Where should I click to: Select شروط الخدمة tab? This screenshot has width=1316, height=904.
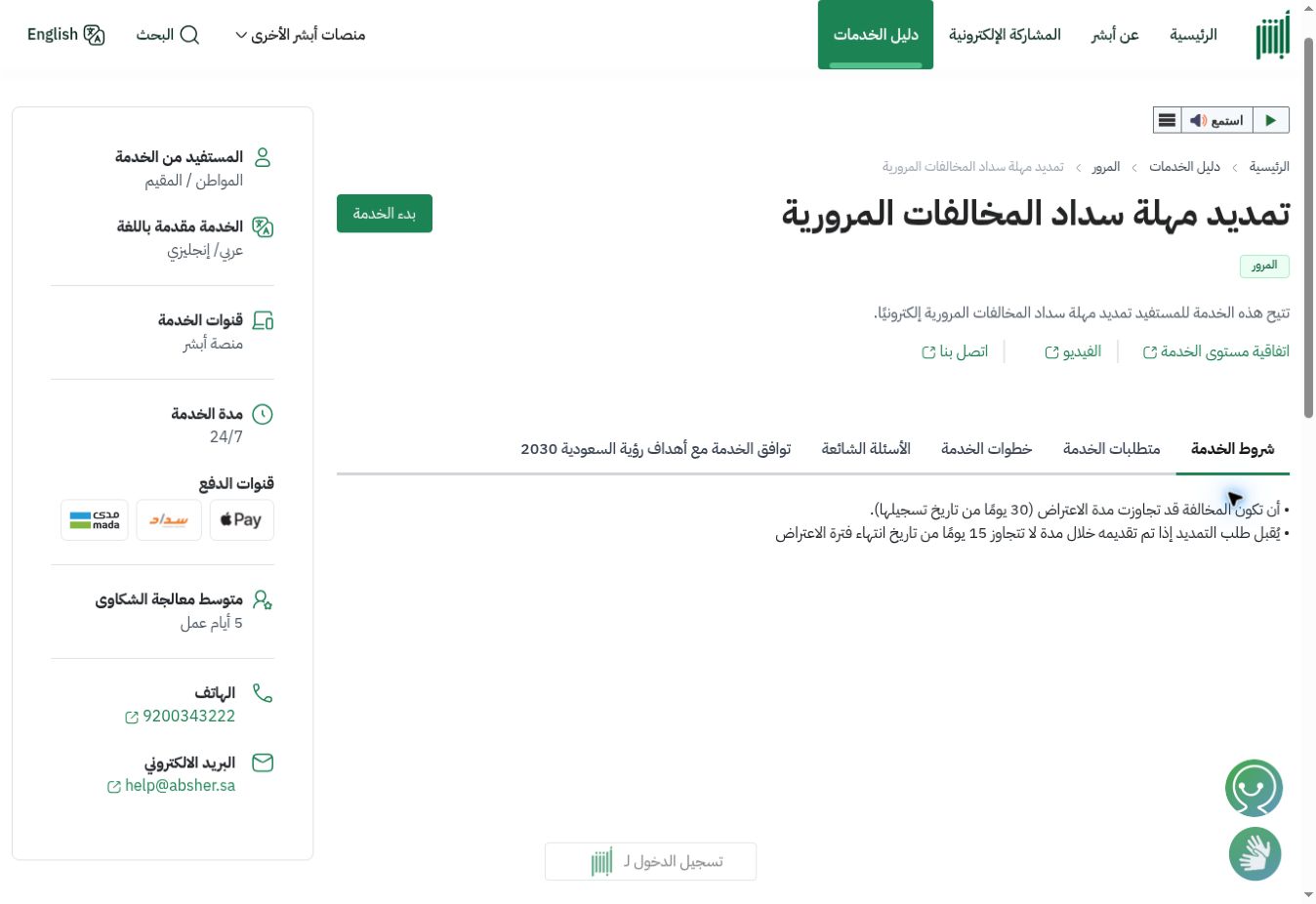(1232, 449)
